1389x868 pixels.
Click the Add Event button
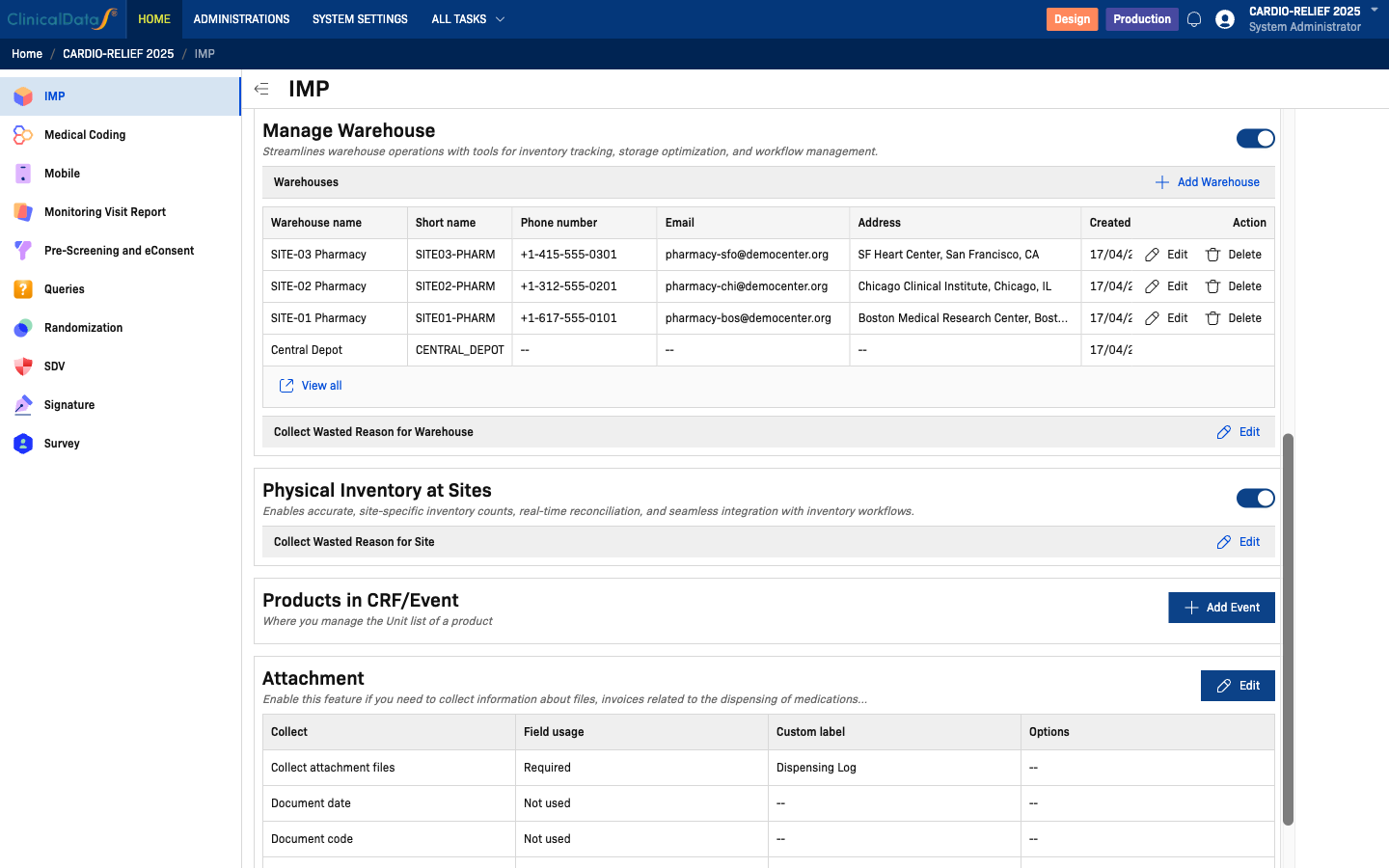1221,607
